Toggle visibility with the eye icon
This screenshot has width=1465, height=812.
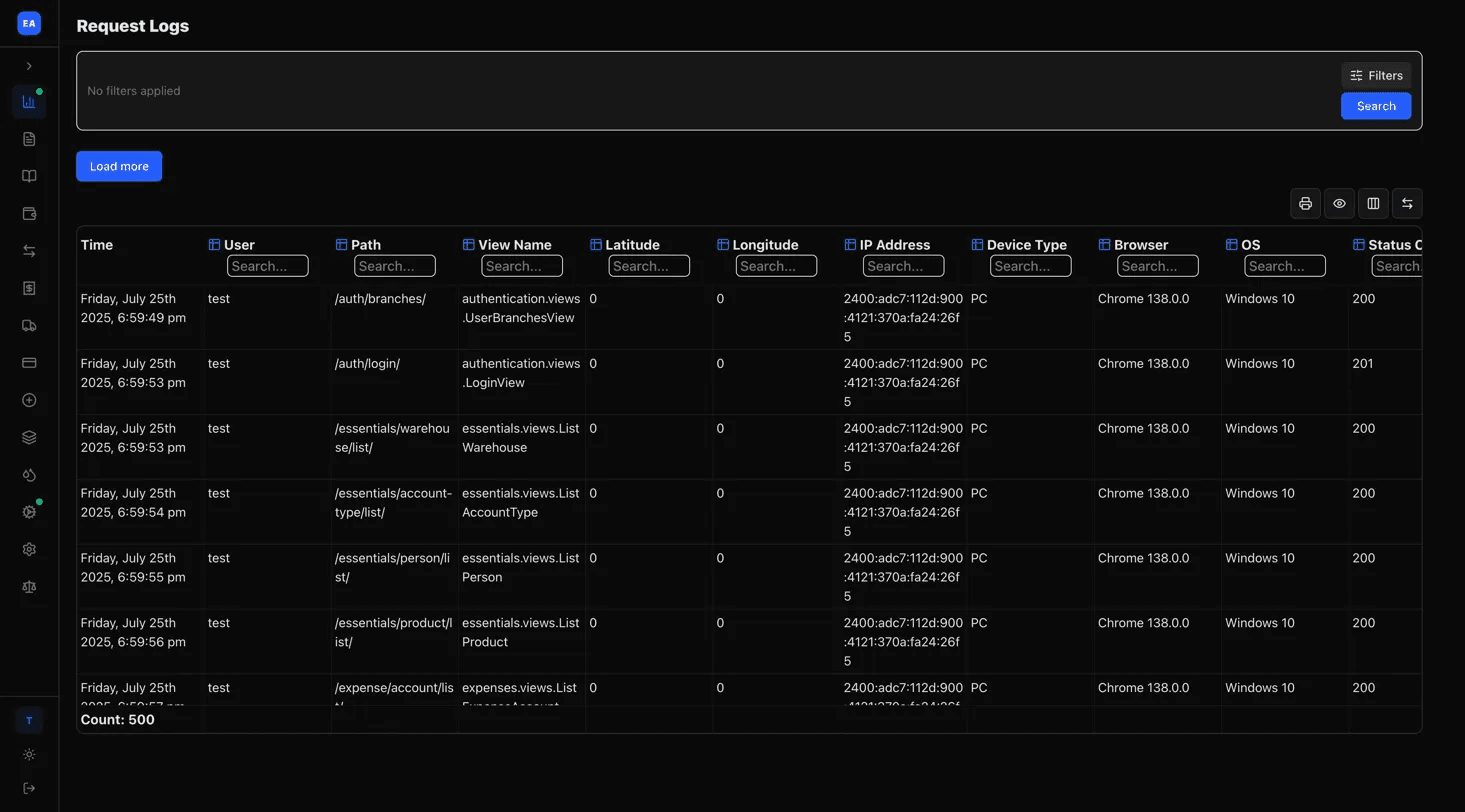click(x=1339, y=203)
